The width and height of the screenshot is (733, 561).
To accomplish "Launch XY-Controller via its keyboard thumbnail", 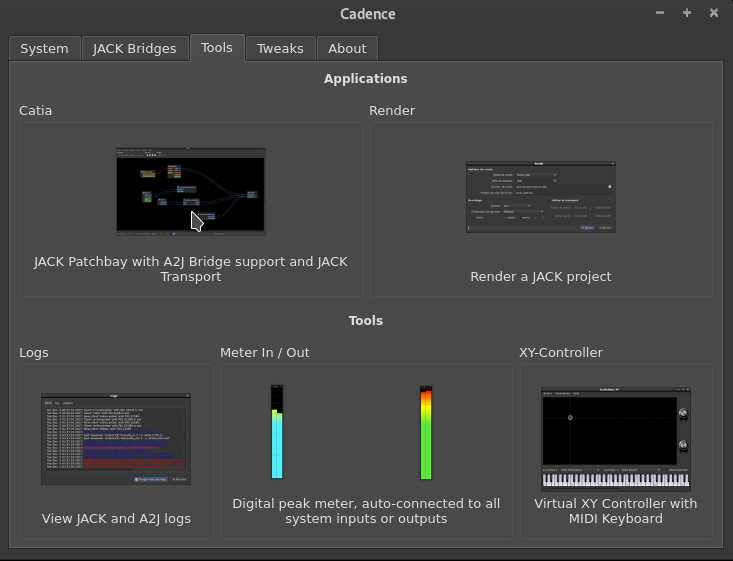I will [616, 439].
